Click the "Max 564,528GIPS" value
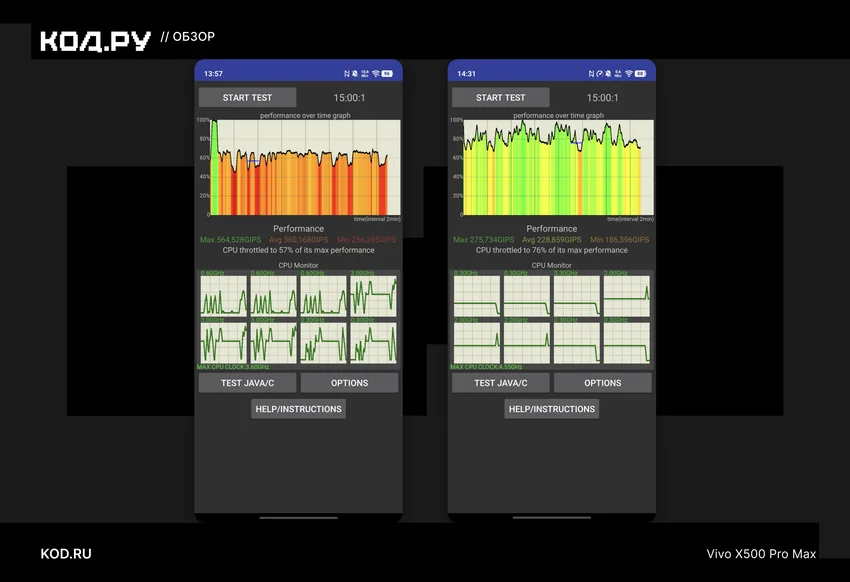This screenshot has width=850, height=582. tap(230, 240)
